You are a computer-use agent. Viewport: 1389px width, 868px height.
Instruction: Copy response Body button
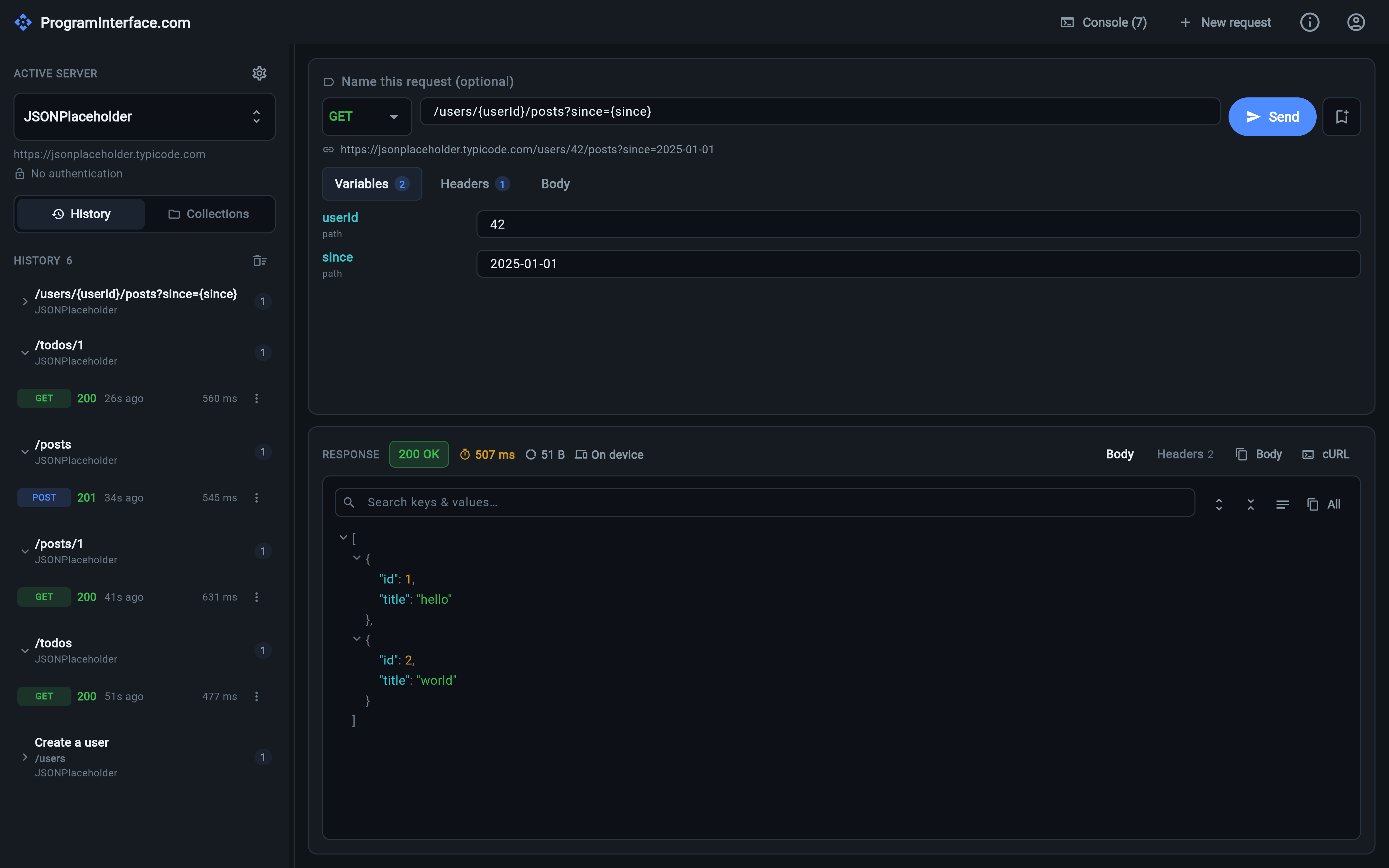coord(1259,454)
